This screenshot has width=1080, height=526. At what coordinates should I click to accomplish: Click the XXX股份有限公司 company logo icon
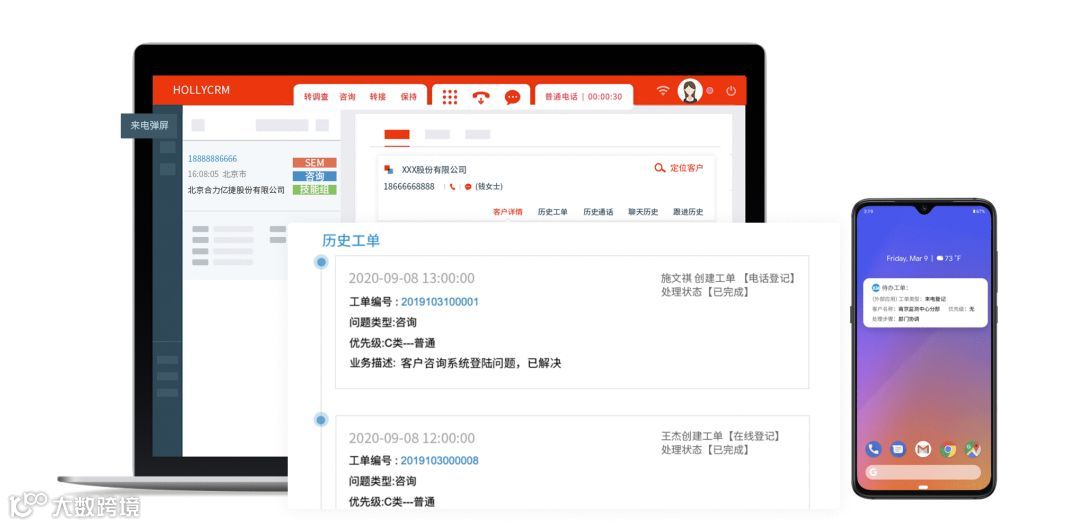coord(388,169)
